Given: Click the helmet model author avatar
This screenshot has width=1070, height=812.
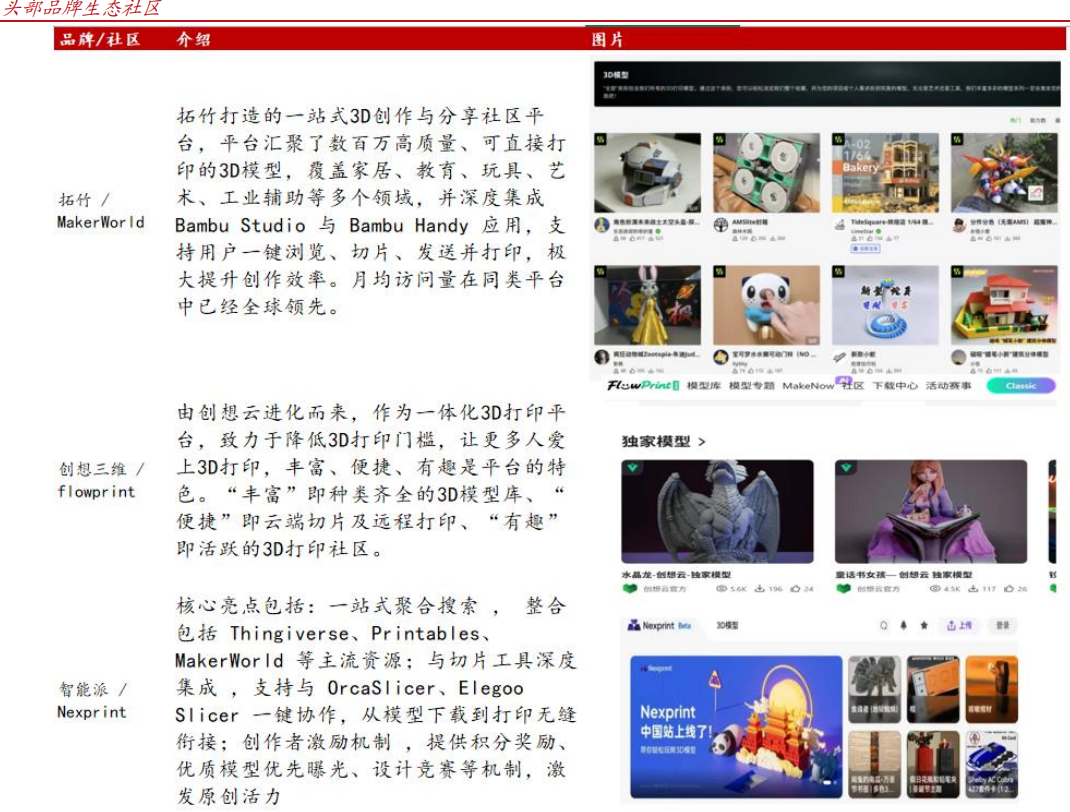Looking at the screenshot, I should pos(602,225).
